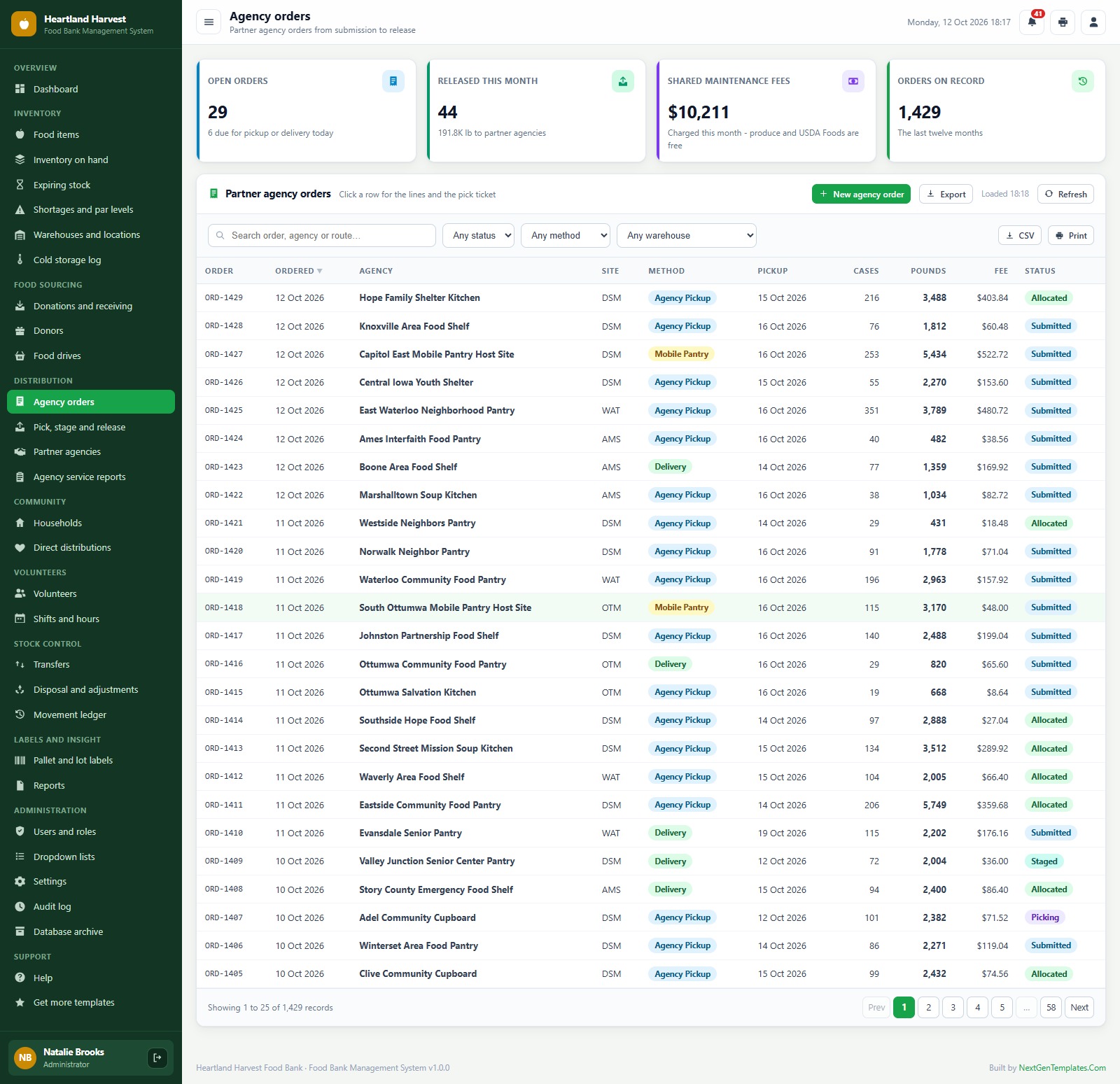1120x1084 pixels.
Task: Open Users and roles page
Action: tap(91, 831)
